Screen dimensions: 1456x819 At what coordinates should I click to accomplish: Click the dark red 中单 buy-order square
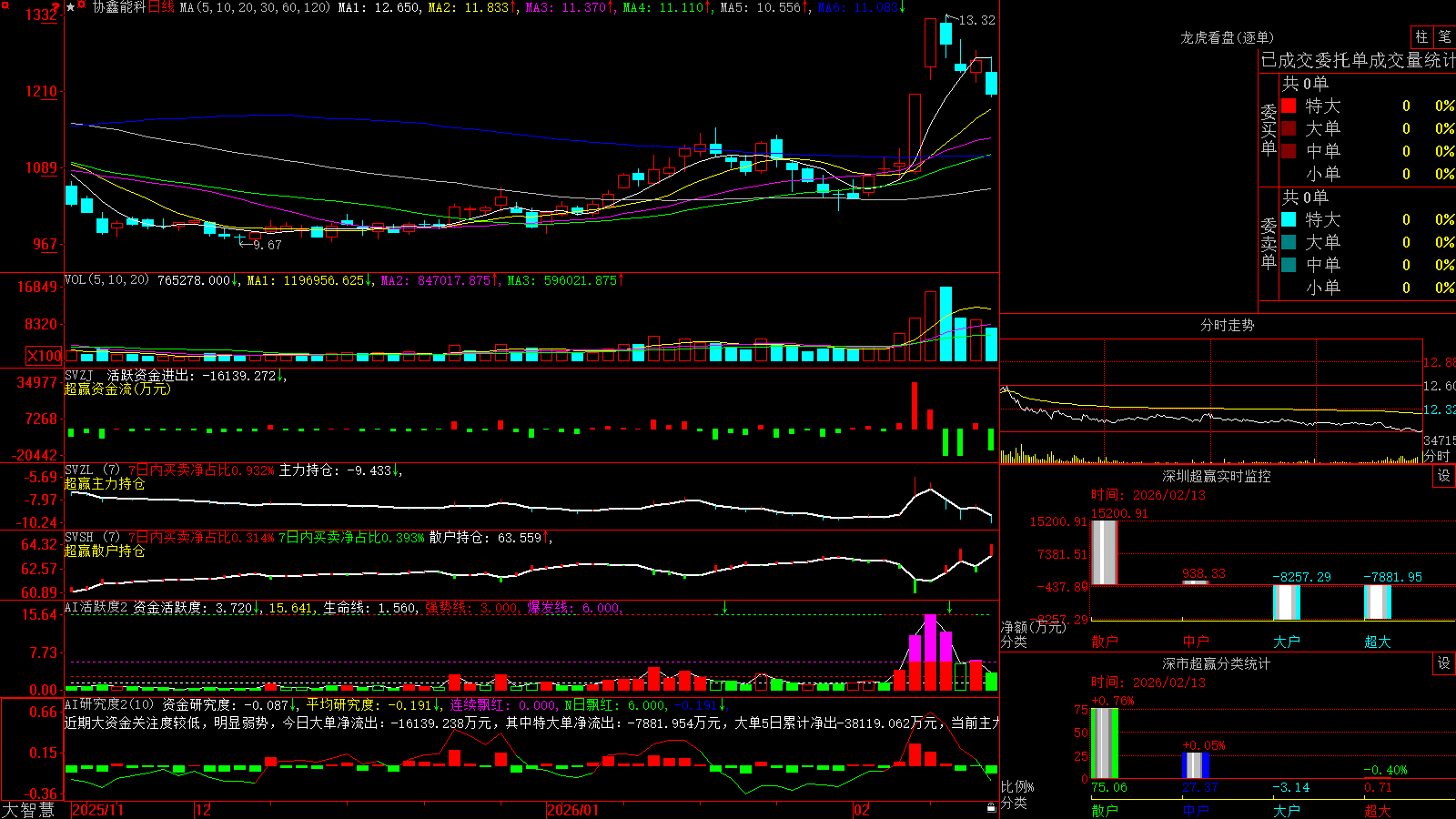[1289, 151]
